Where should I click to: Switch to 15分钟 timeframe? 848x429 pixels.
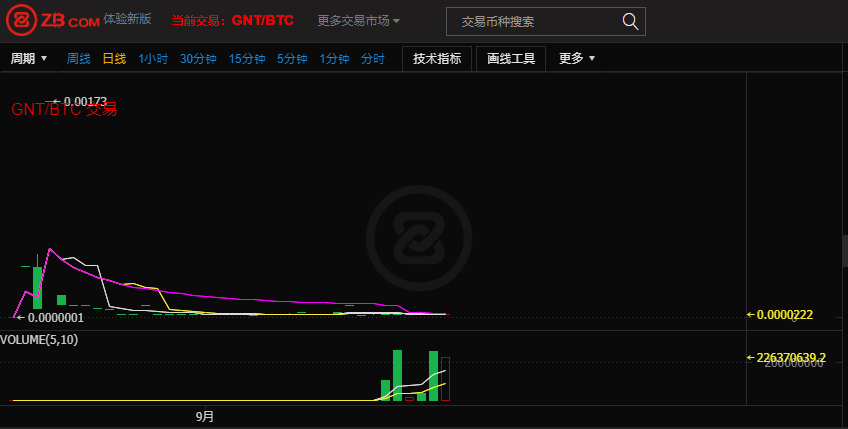(247, 59)
